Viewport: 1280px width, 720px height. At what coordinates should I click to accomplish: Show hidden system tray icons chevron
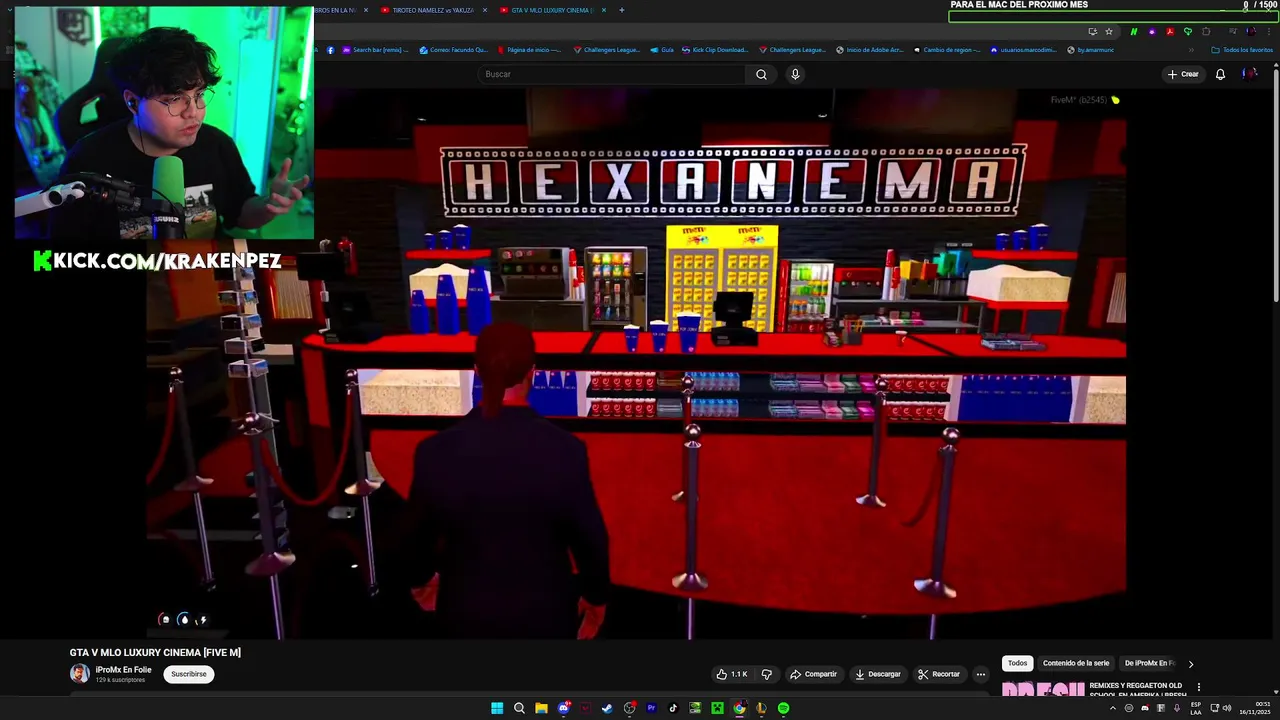1113,708
